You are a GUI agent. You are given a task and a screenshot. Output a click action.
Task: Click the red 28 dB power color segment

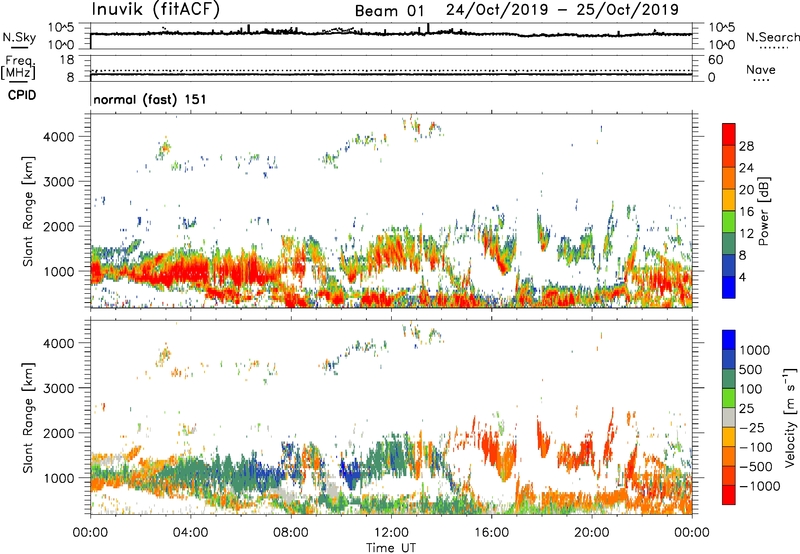click(729, 135)
